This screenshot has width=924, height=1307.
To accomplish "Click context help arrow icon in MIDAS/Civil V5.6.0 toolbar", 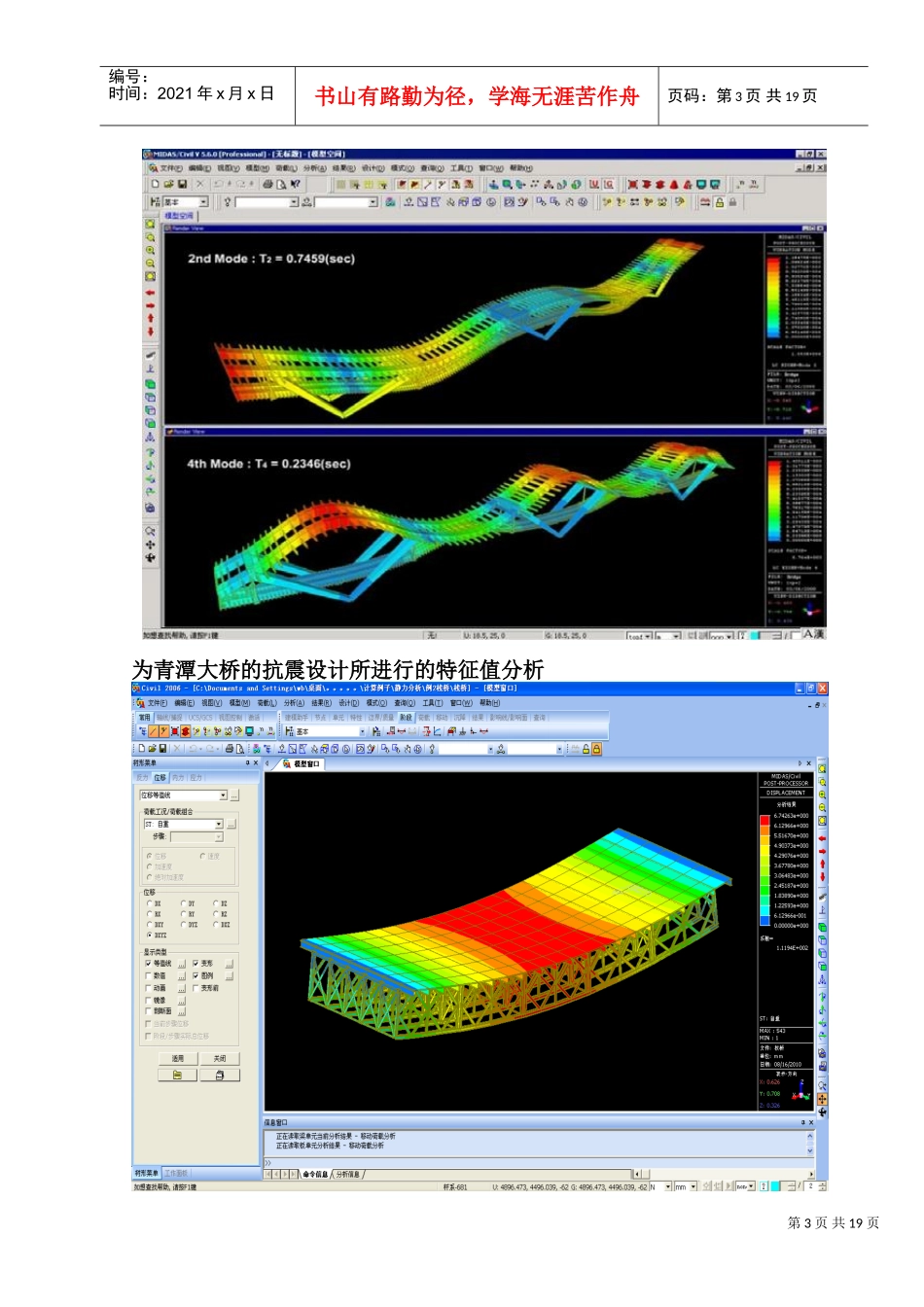I will point(296,184).
